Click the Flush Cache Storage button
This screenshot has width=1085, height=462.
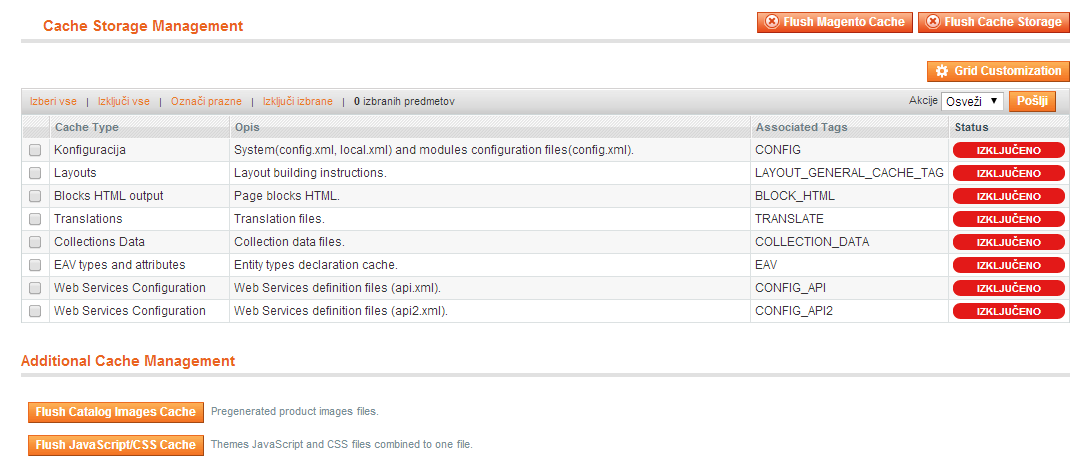(x=994, y=22)
